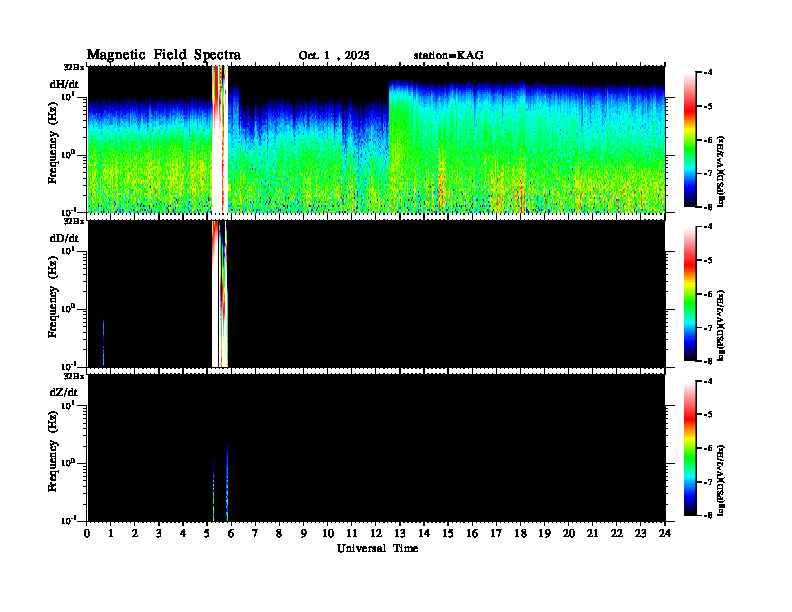
Task: Click the dH/dt panel label
Action: 64,84
